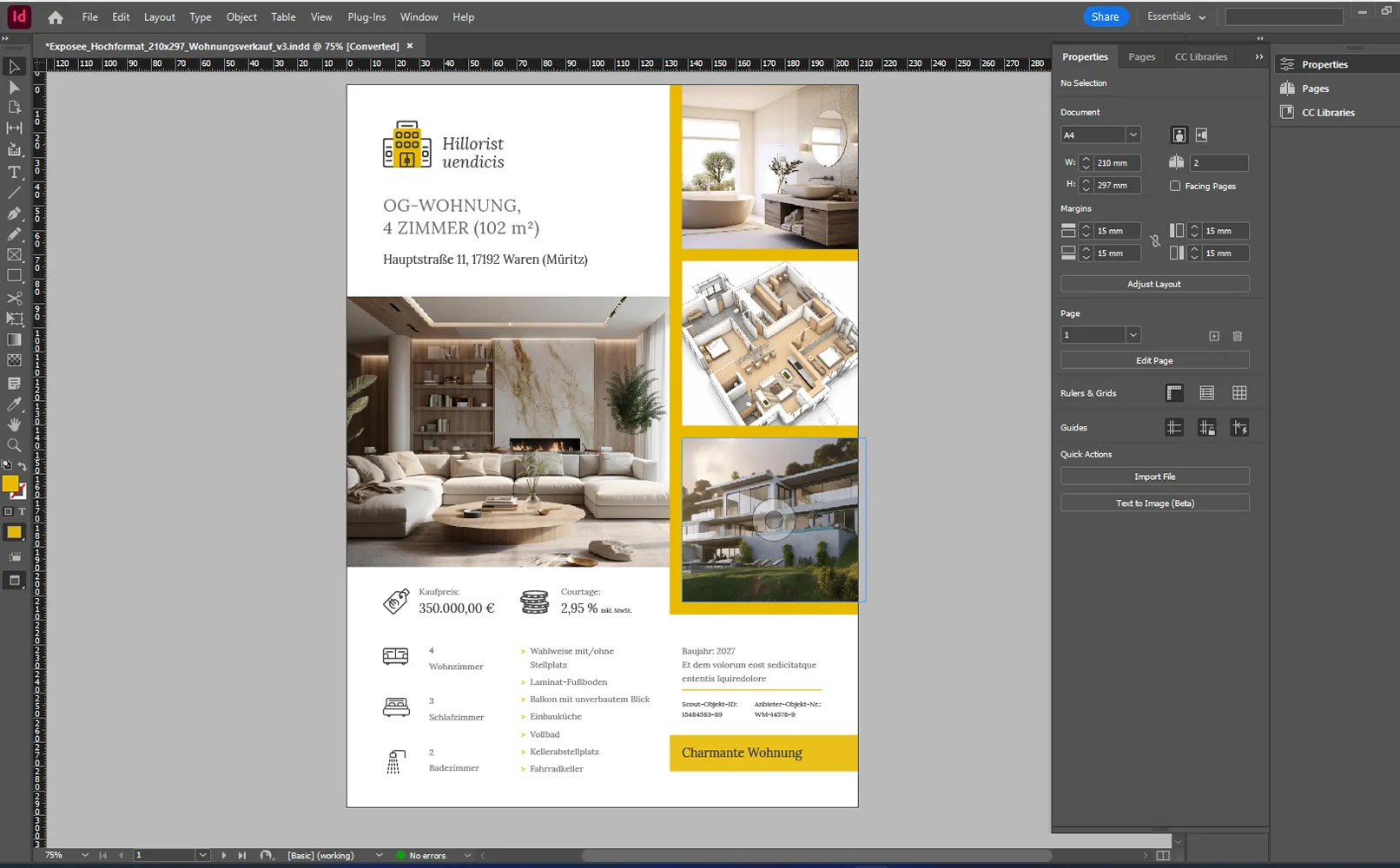Toggle Smart Guides button
The width and height of the screenshot is (1400, 868).
click(x=1239, y=427)
